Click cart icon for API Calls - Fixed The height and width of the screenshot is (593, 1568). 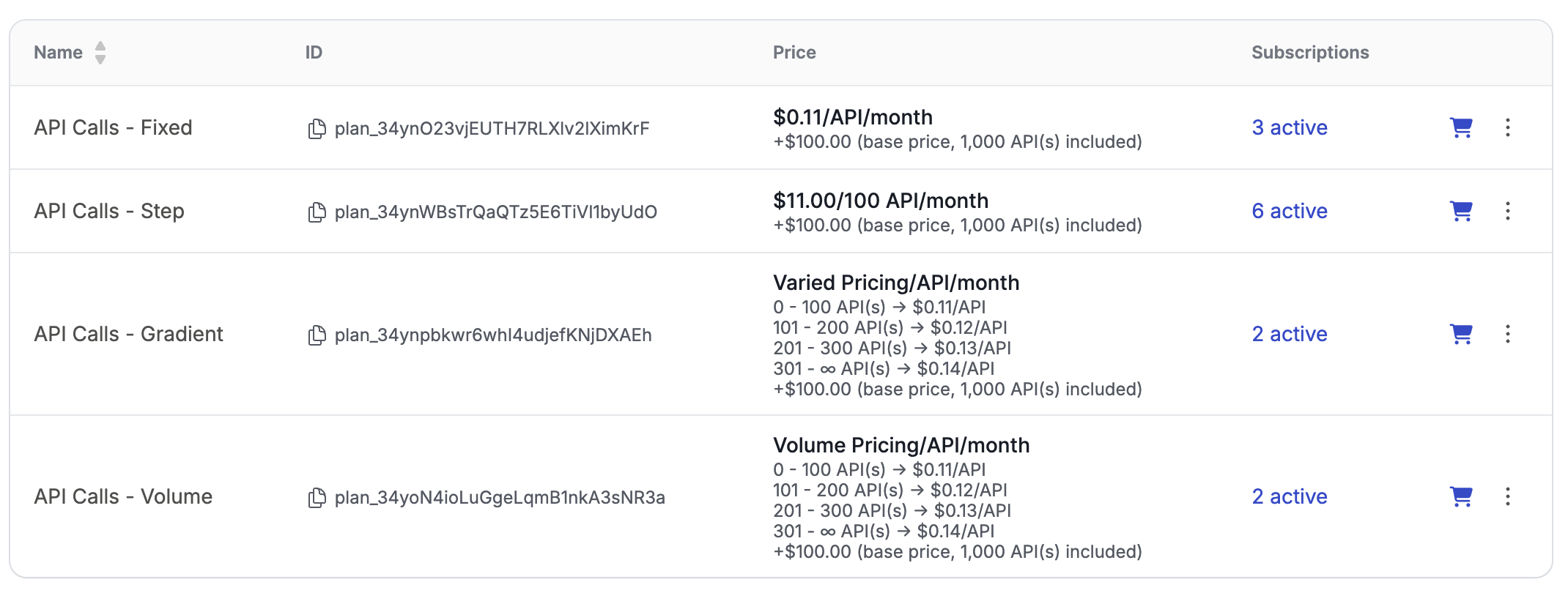pyautogui.click(x=1461, y=127)
